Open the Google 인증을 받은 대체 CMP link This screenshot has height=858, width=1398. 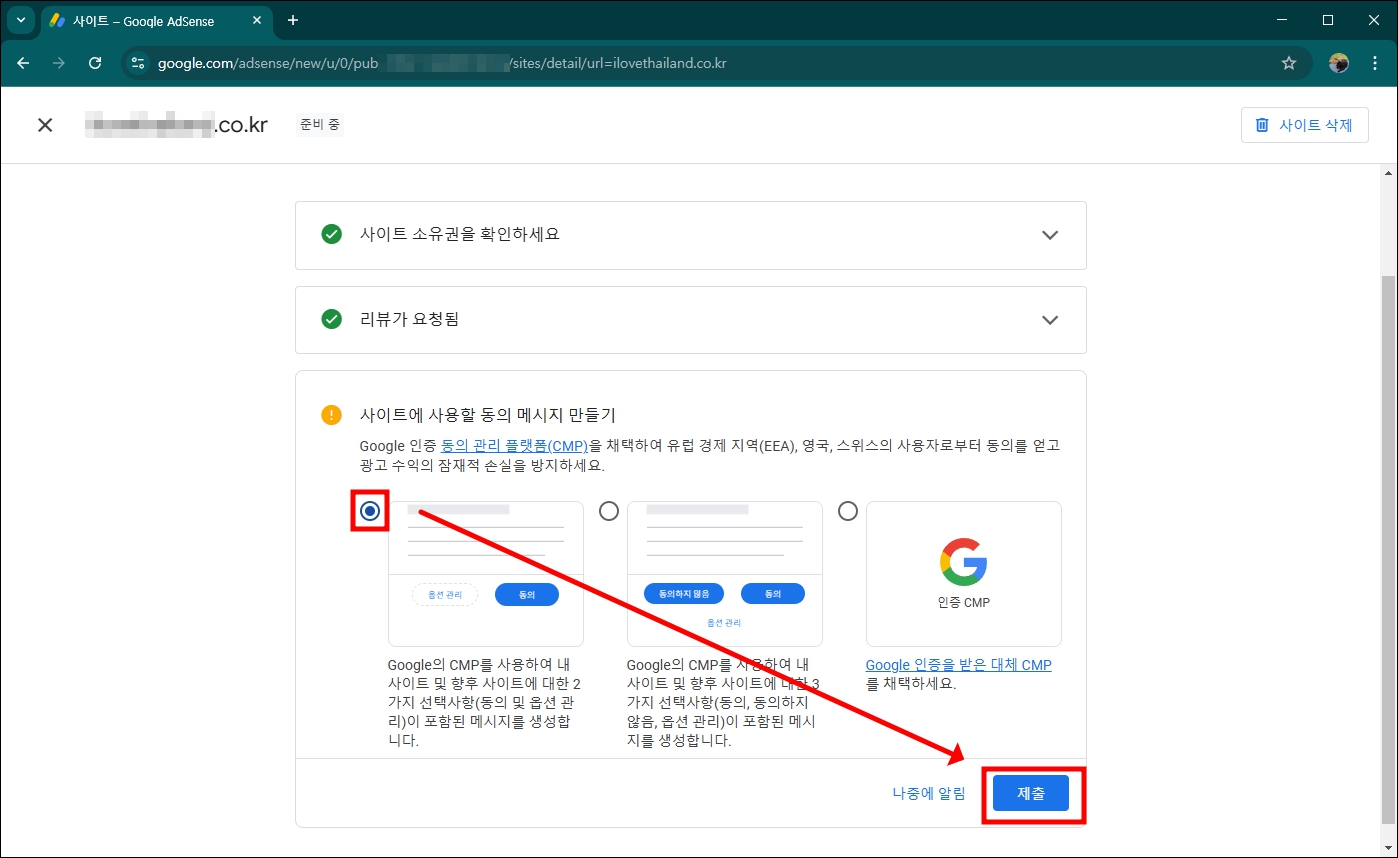(958, 664)
